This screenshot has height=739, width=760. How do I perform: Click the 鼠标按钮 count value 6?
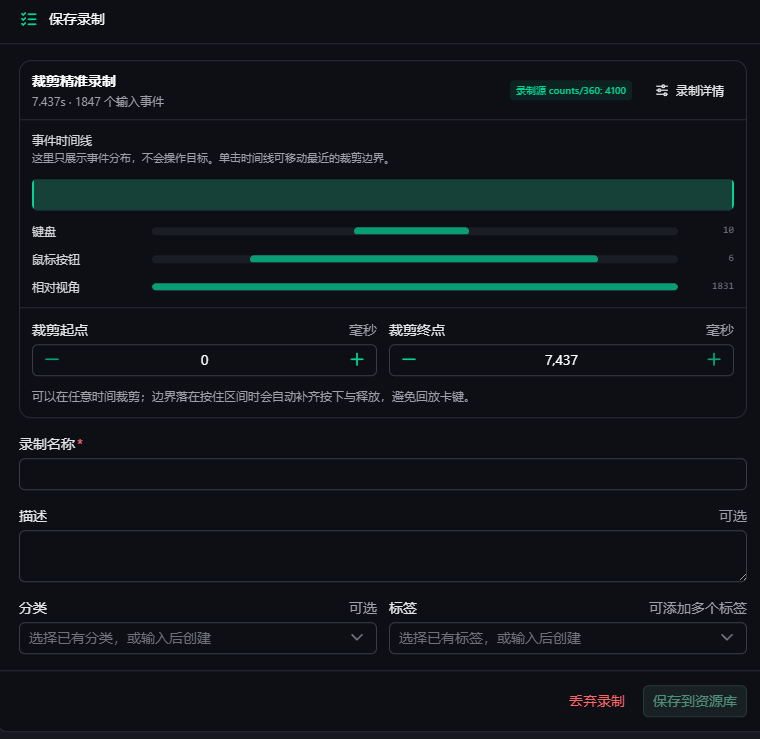(731, 258)
